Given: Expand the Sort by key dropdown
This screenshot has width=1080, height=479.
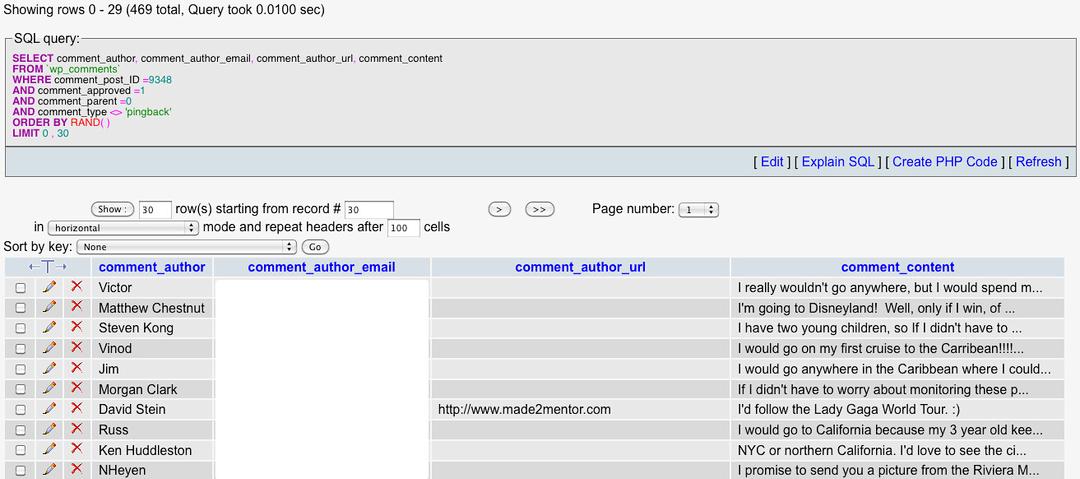Looking at the screenshot, I should tap(188, 247).
